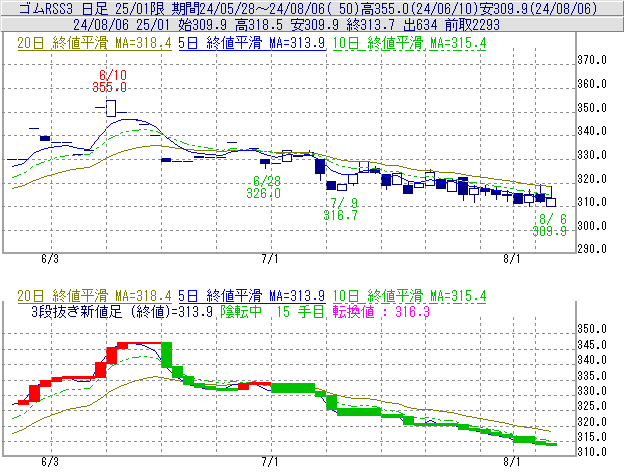Click the 7/1 date label on lower chart
This screenshot has height=475, width=624.
(270, 461)
